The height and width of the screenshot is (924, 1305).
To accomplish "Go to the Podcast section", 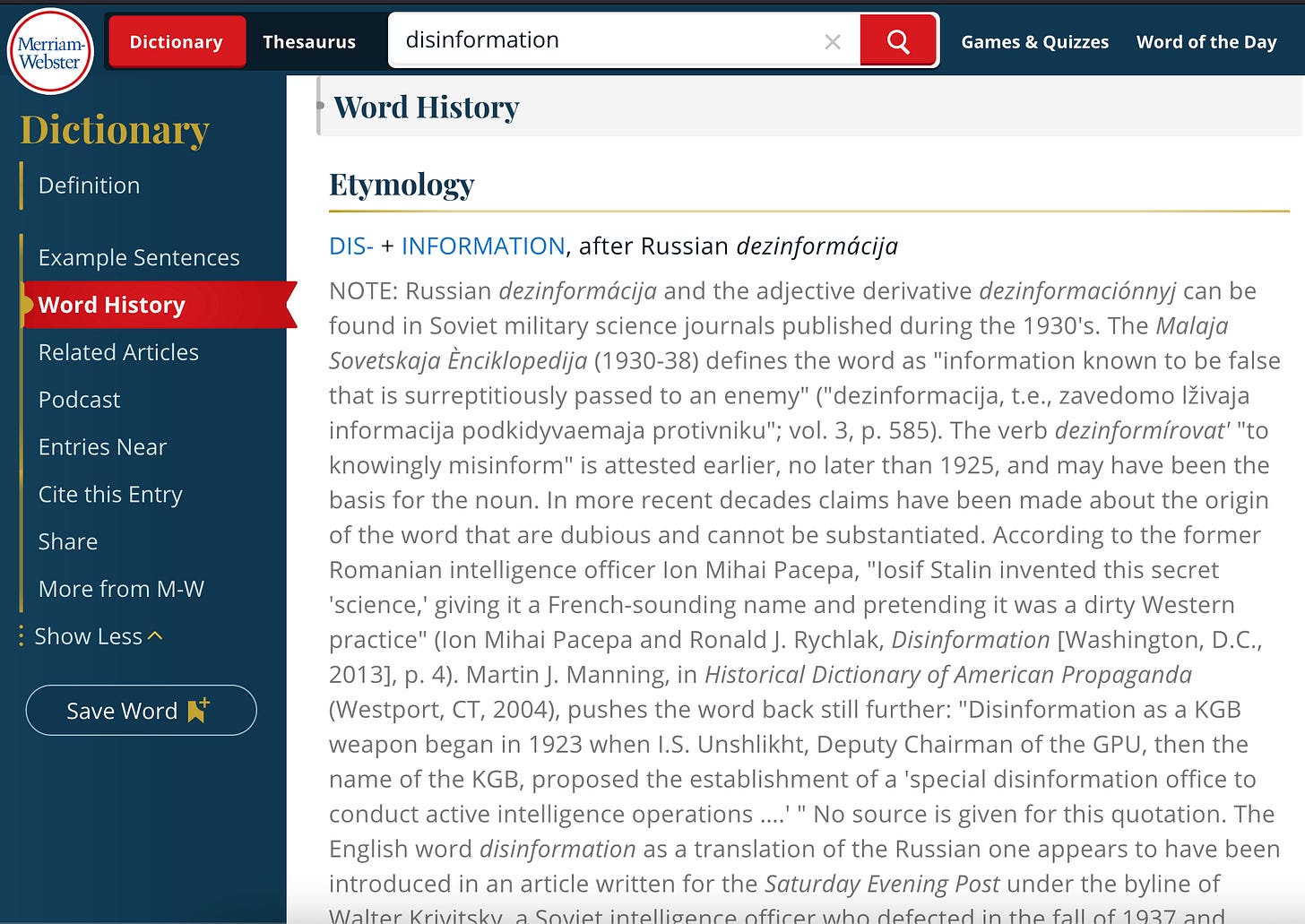I will [x=79, y=400].
